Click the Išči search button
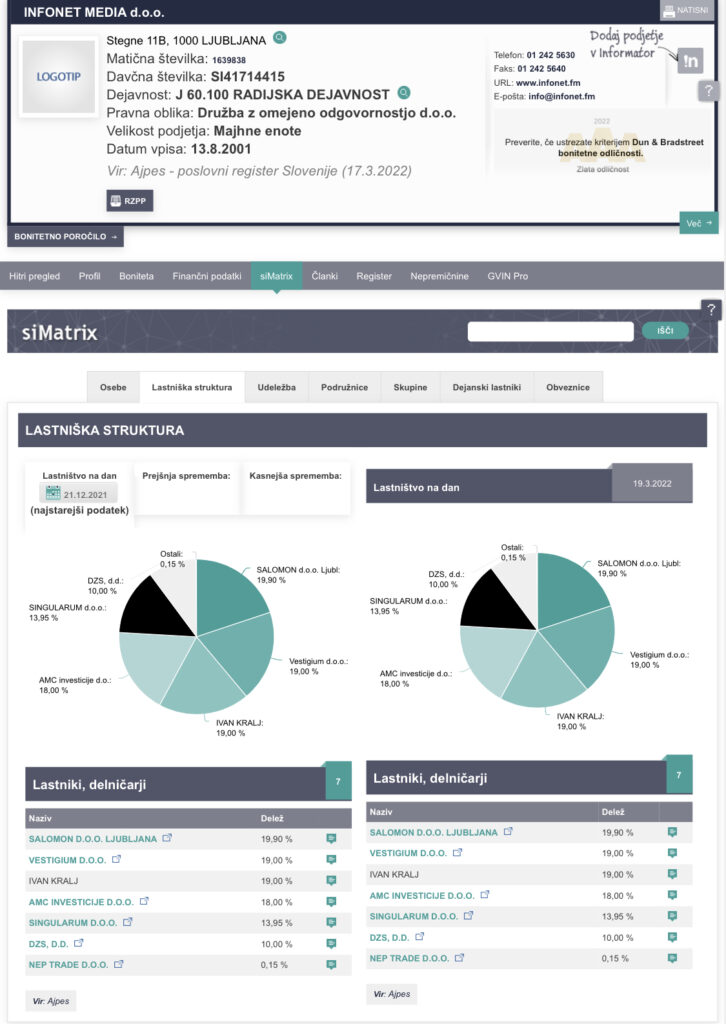Screen dimensions: 726x1024 [665, 330]
